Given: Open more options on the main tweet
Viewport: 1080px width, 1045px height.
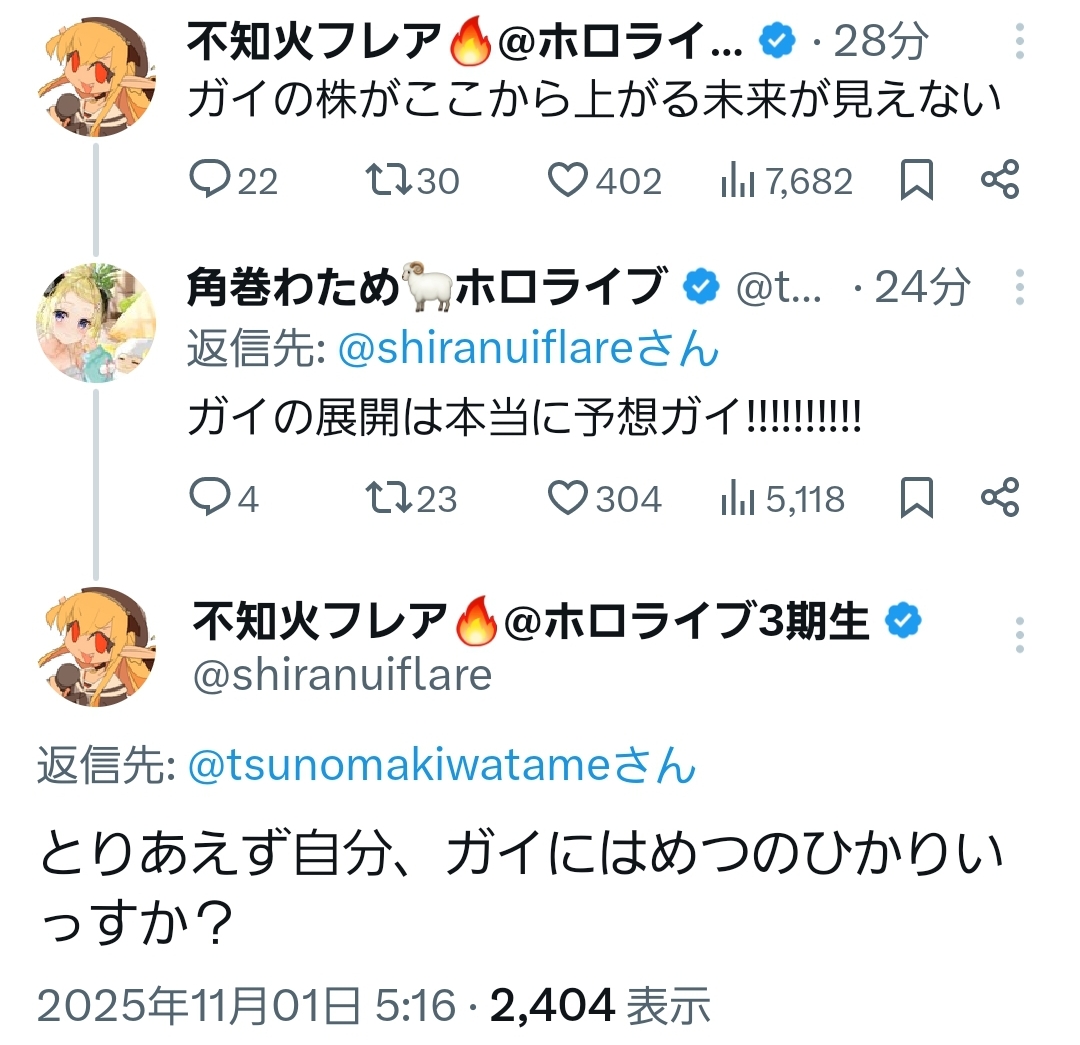Looking at the screenshot, I should point(1019,635).
